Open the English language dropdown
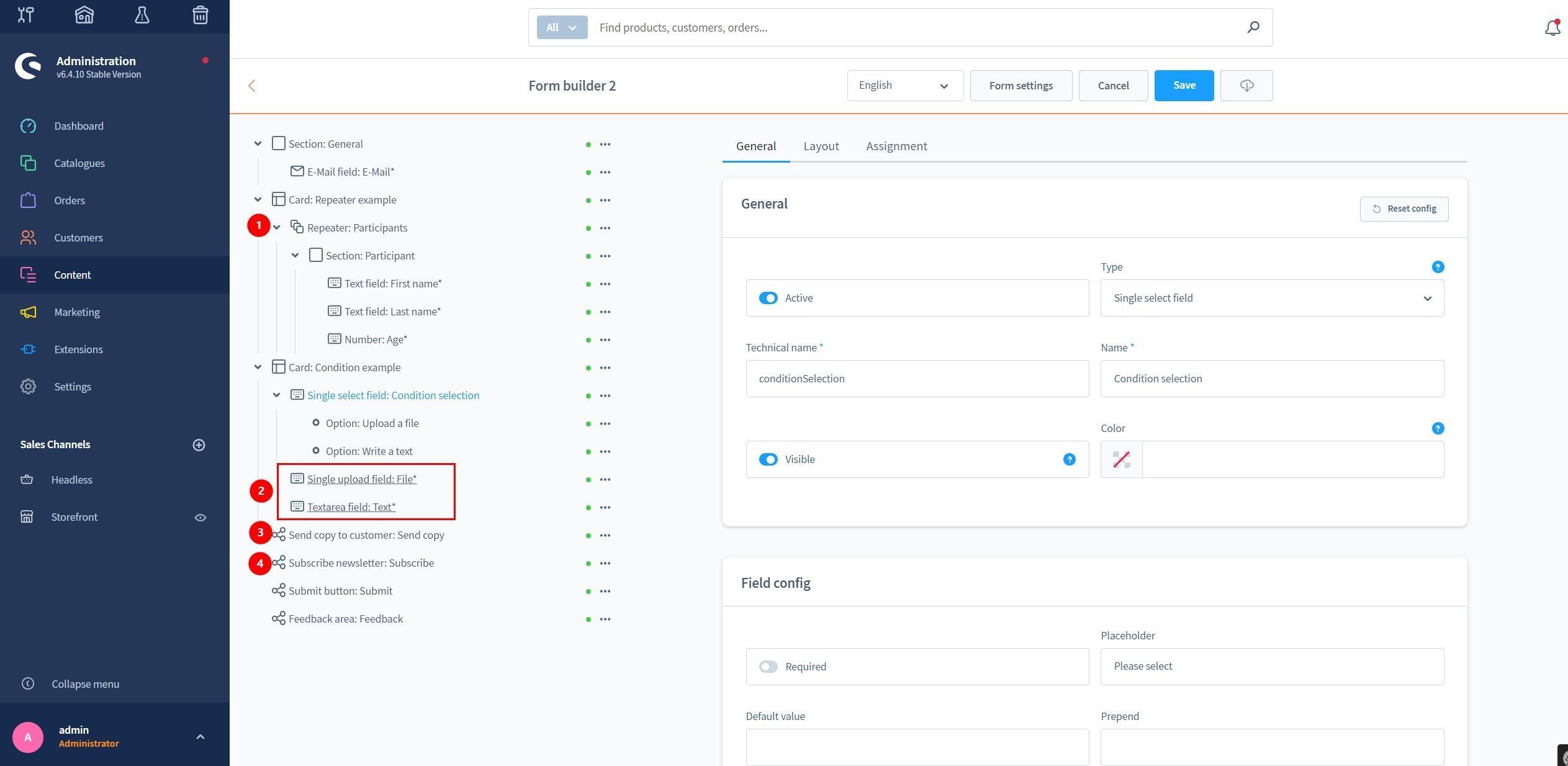The image size is (1568, 766). tap(904, 86)
